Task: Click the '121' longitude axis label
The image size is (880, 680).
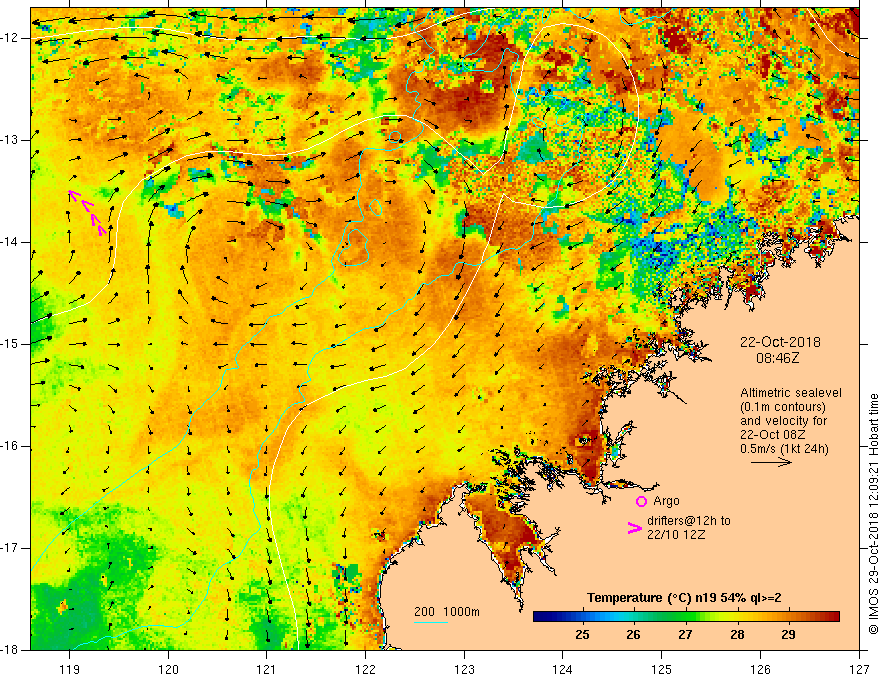Action: point(267,669)
